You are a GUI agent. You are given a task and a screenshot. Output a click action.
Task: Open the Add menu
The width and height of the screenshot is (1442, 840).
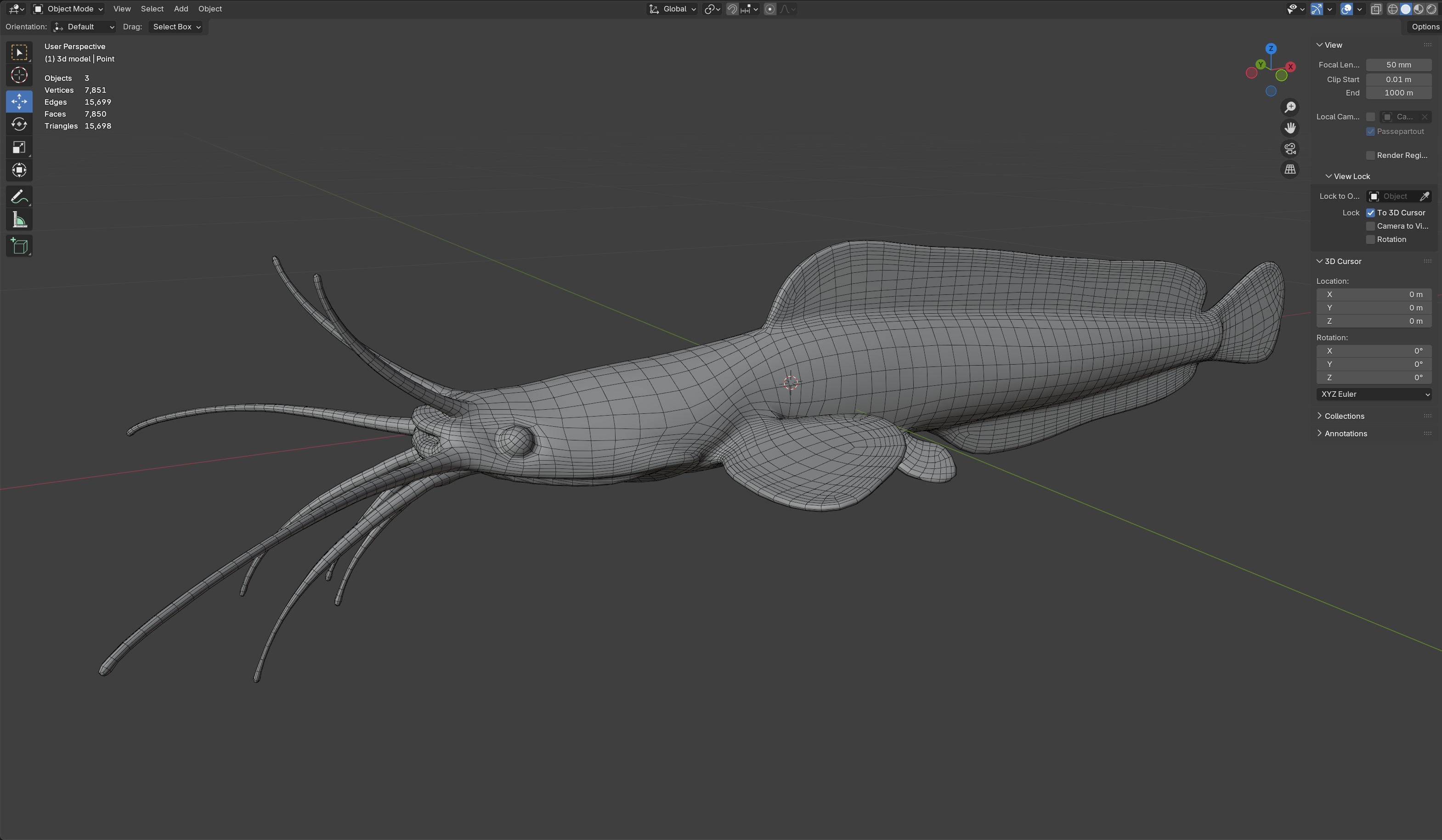click(181, 9)
